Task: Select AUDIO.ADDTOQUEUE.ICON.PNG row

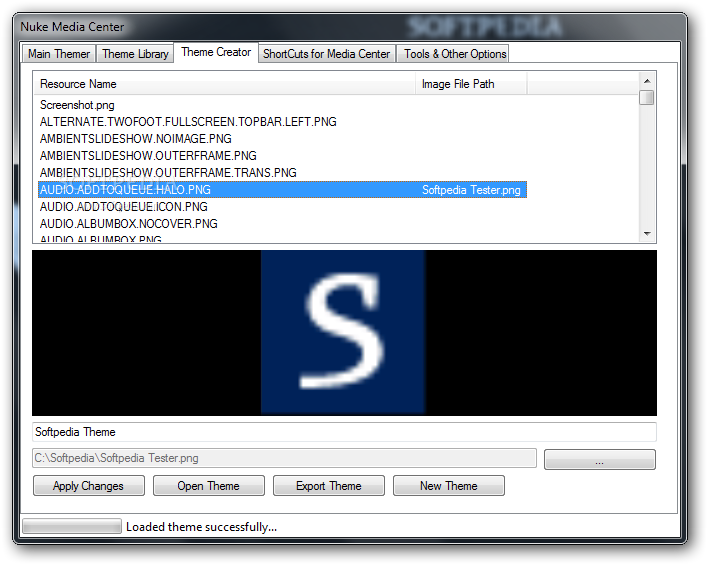Action: point(282,207)
